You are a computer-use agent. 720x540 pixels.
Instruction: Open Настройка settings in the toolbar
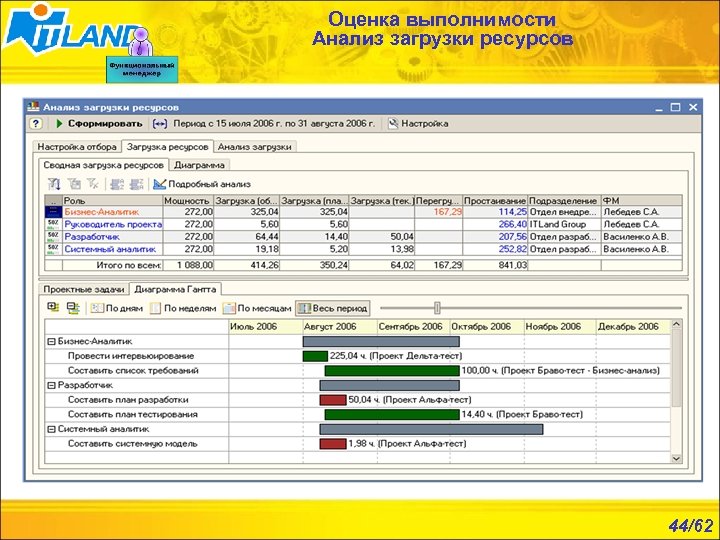point(418,124)
